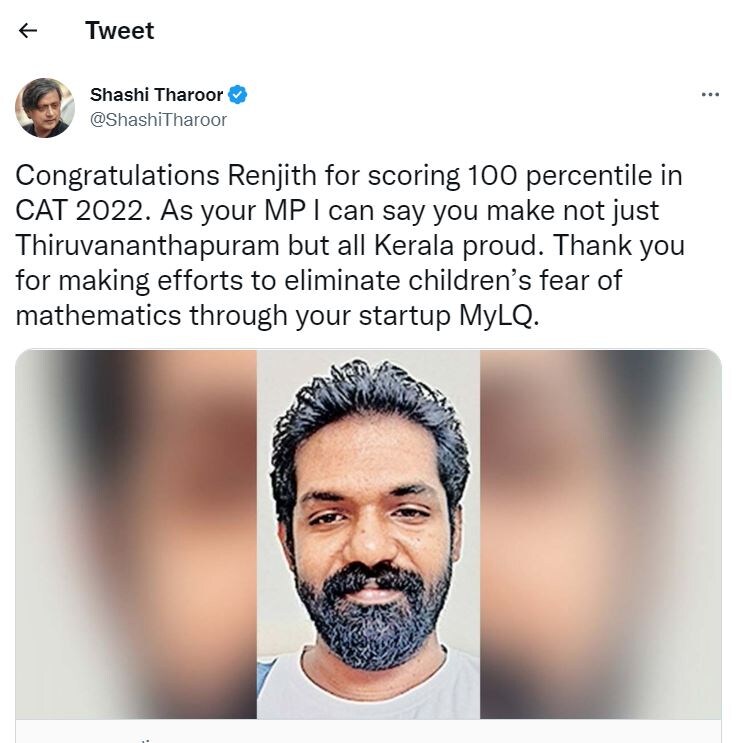740x743 pixels.
Task: Open the link card strip below image
Action: tap(369, 731)
